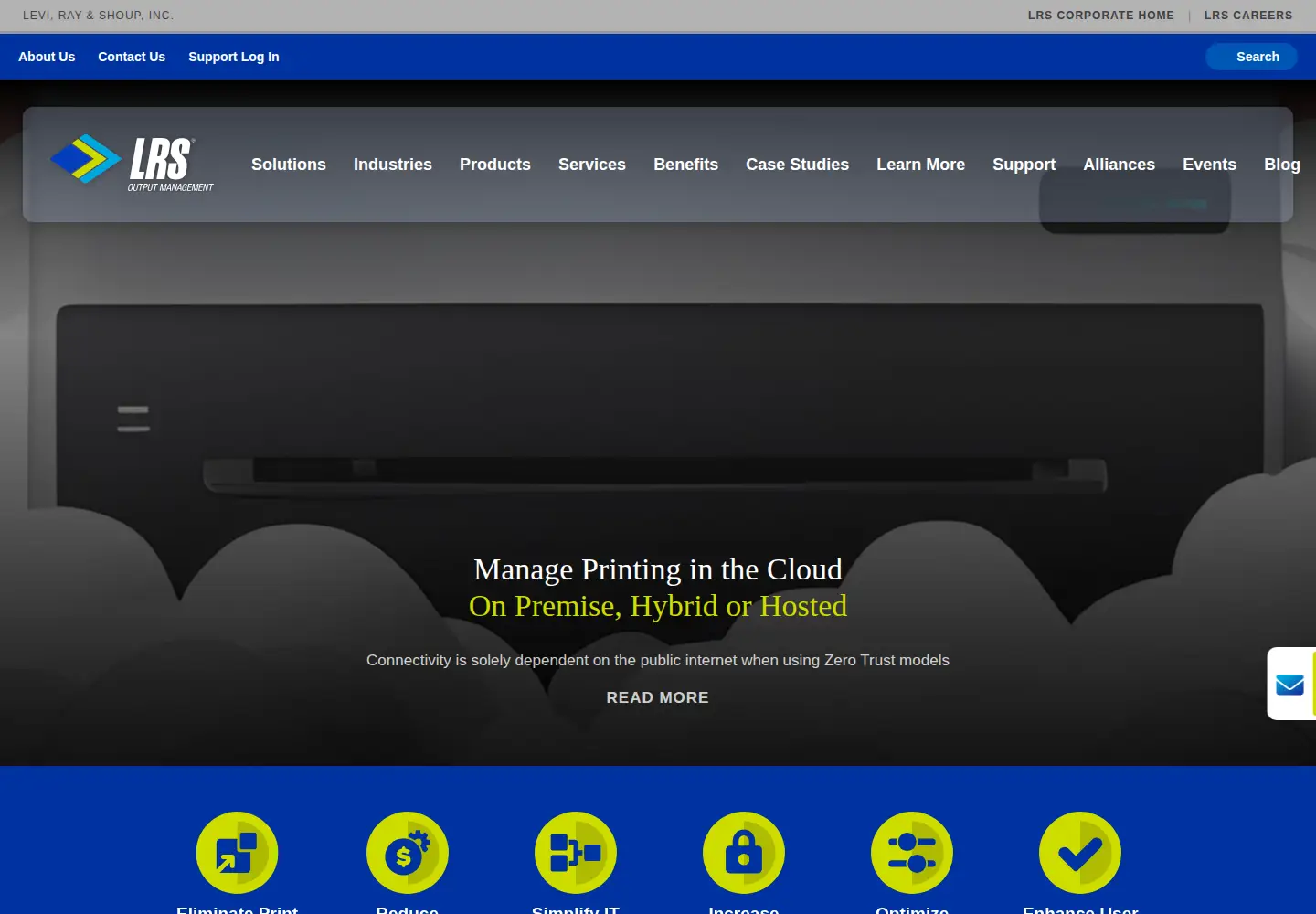Go to LRS Corporate Home
Screen dimensions: 1316x914
coord(1101,16)
